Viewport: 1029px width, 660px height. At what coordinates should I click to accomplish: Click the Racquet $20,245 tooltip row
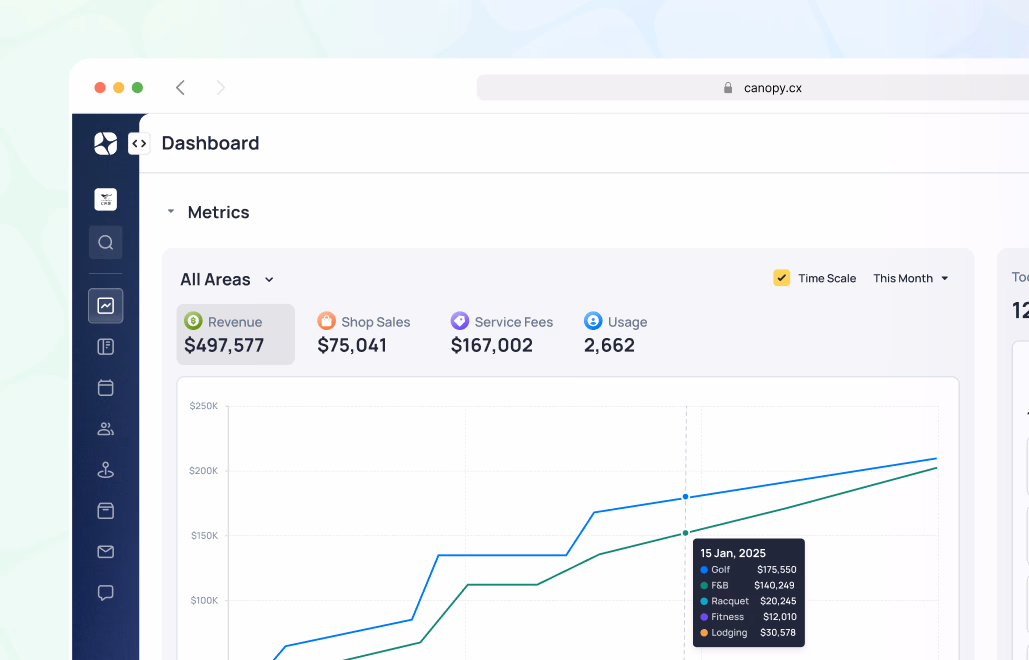[748, 601]
